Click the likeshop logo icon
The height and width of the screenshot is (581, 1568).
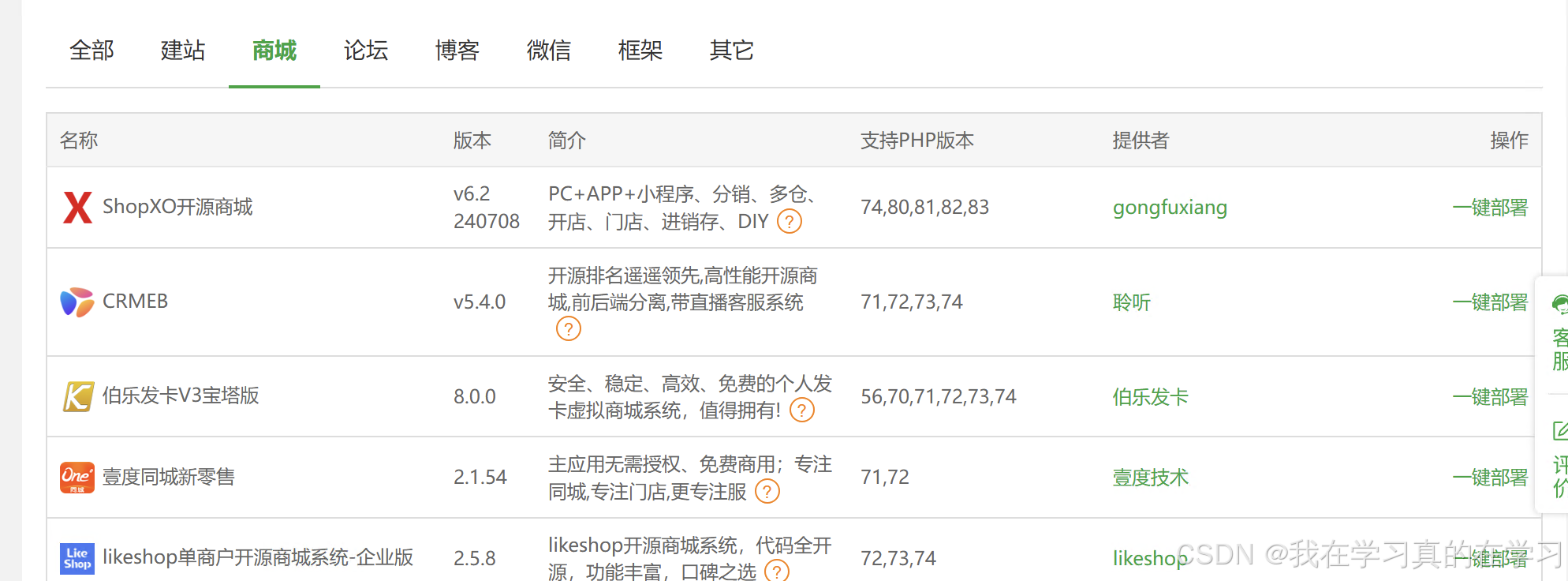tap(77, 558)
